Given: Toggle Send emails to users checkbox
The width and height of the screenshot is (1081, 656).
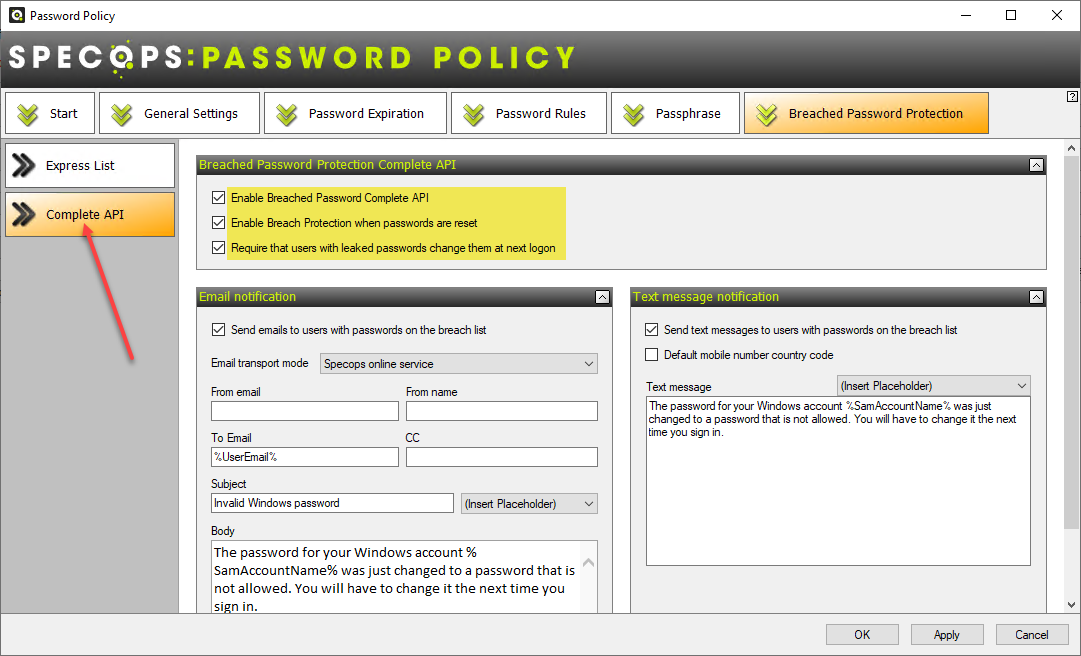Looking at the screenshot, I should (x=219, y=329).
